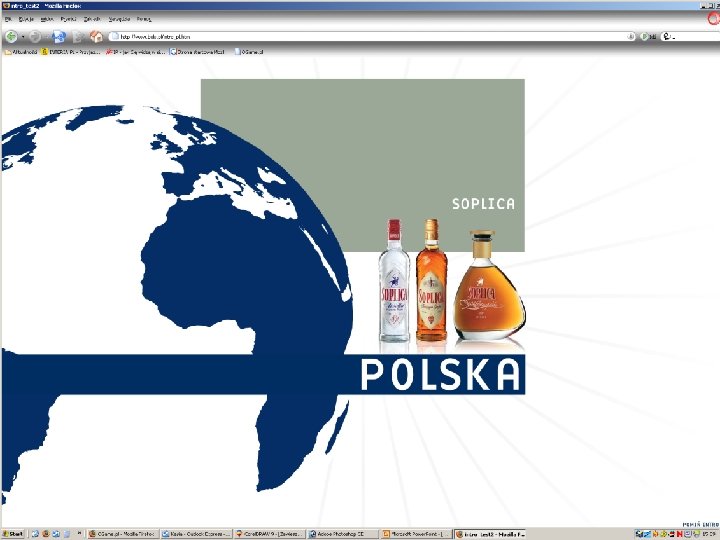
Task: Click the Firefox throbber activity icon
Action: coord(714,19)
